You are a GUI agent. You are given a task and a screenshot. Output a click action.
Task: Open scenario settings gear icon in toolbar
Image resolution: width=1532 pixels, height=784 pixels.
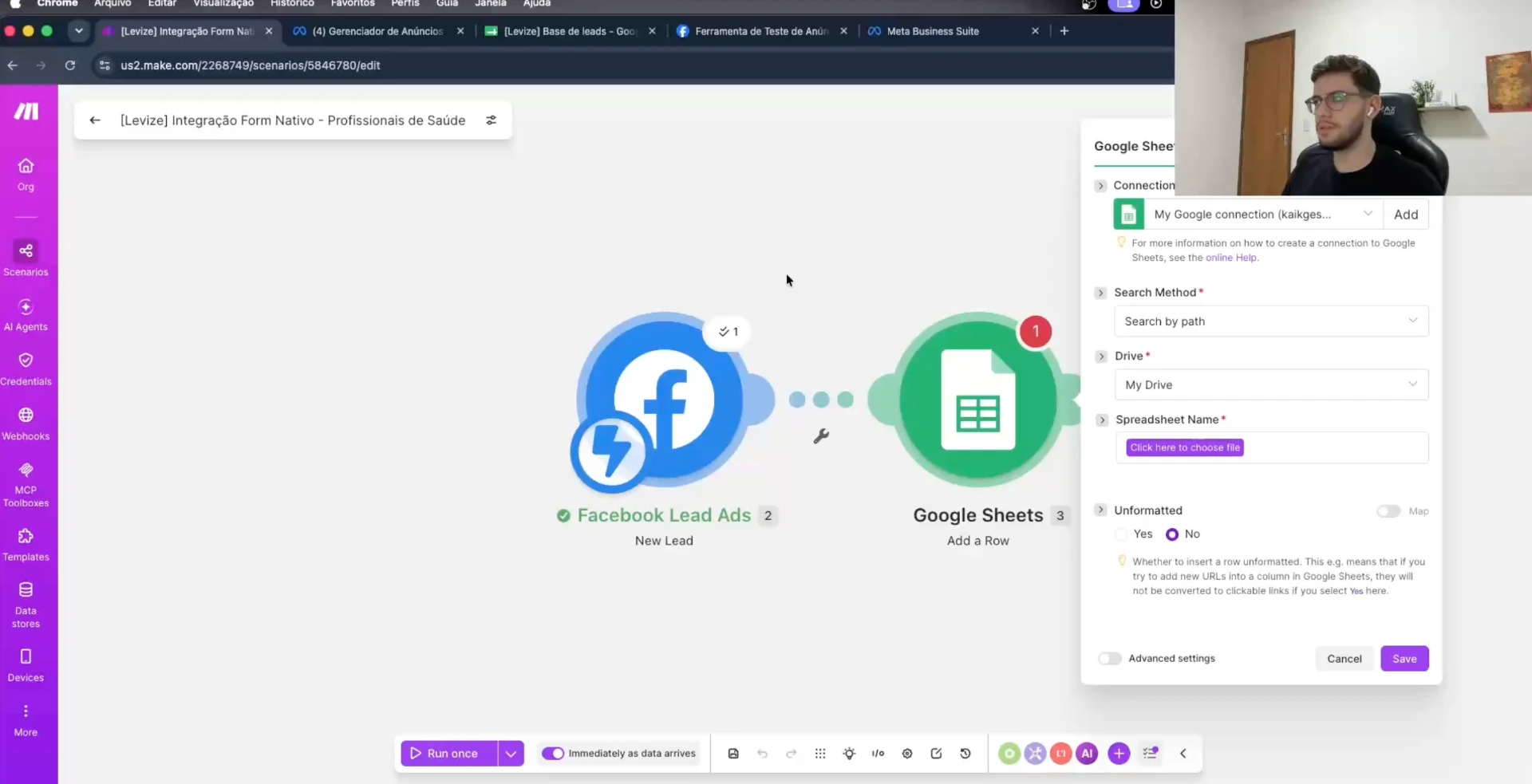[907, 754]
